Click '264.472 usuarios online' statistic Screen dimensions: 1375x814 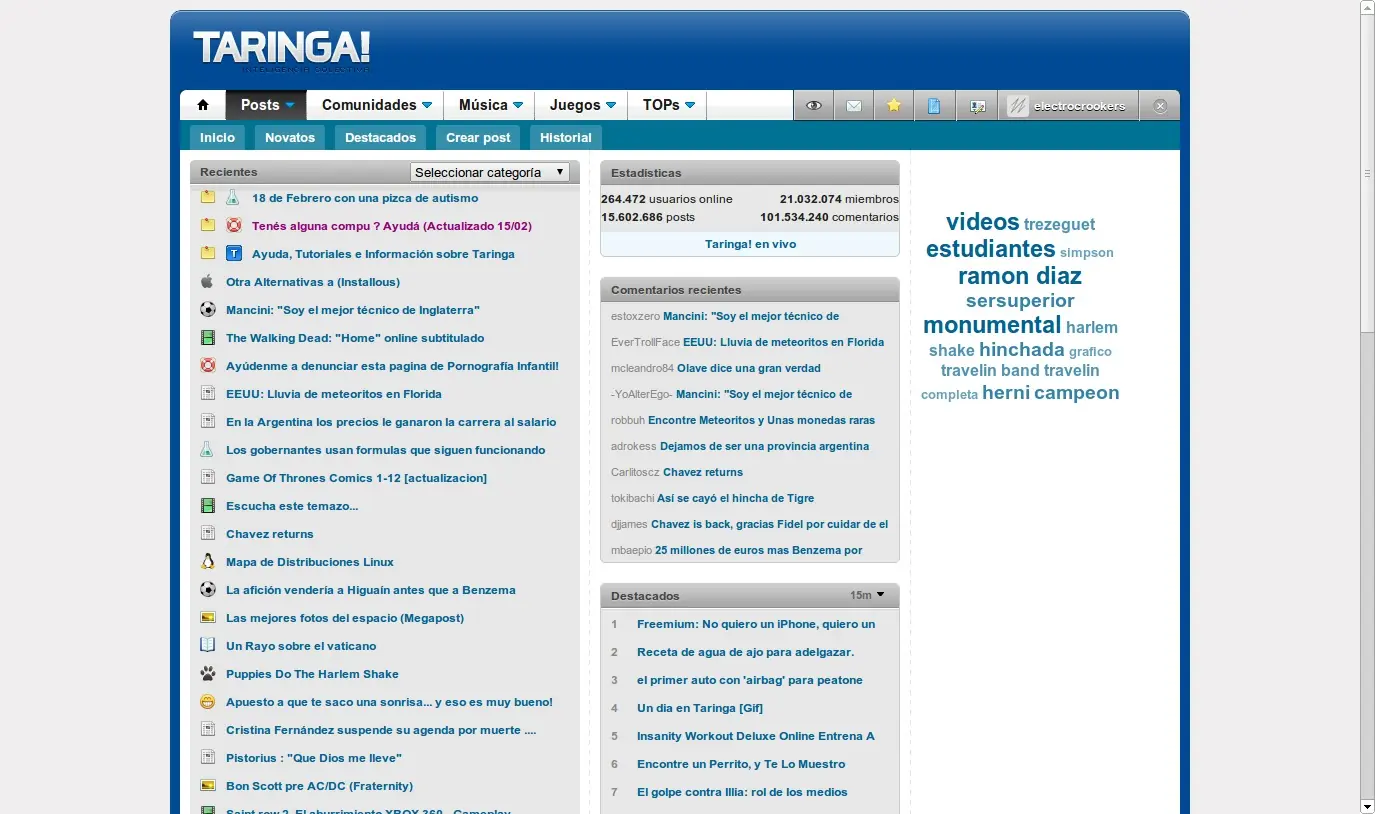[667, 199]
